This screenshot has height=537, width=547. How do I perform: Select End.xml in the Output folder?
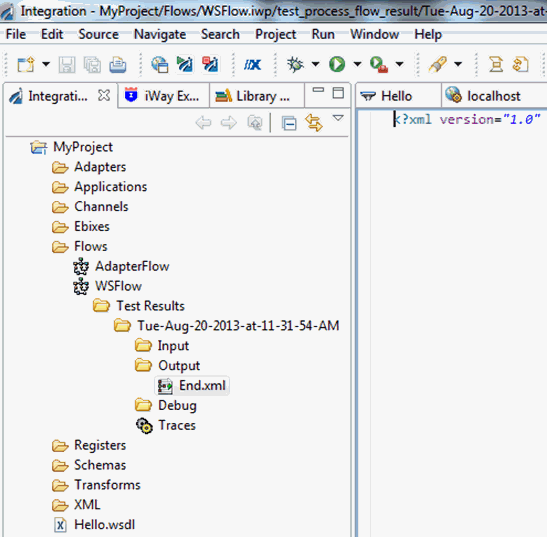pyautogui.click(x=192, y=386)
